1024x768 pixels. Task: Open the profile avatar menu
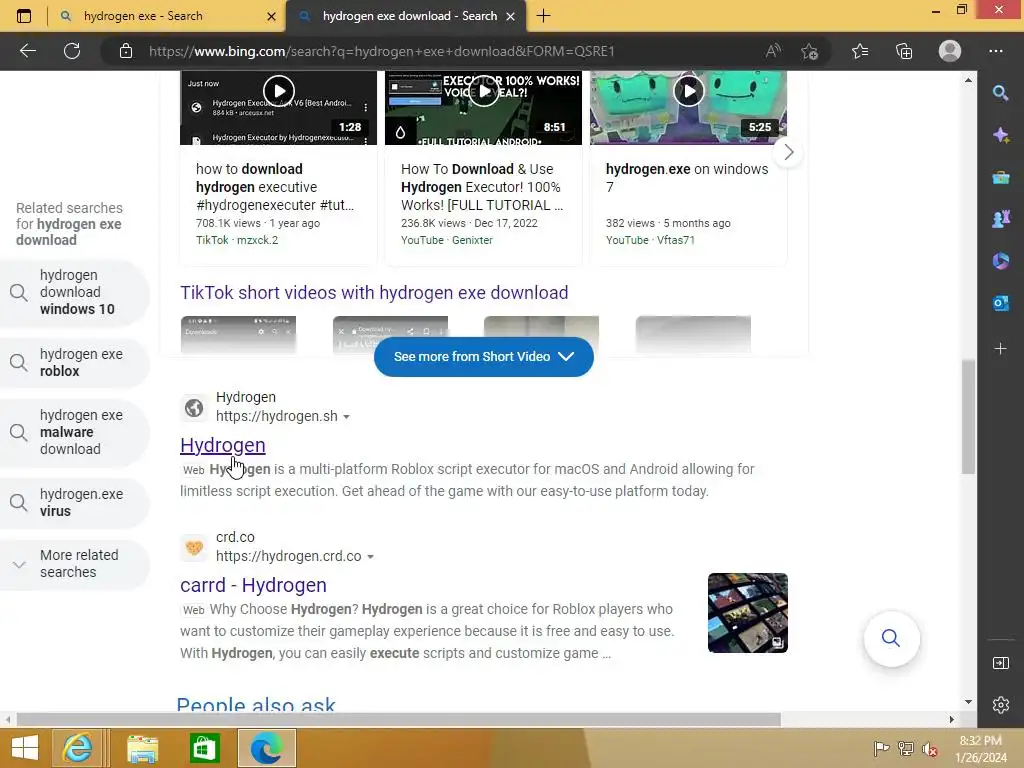pyautogui.click(x=950, y=51)
